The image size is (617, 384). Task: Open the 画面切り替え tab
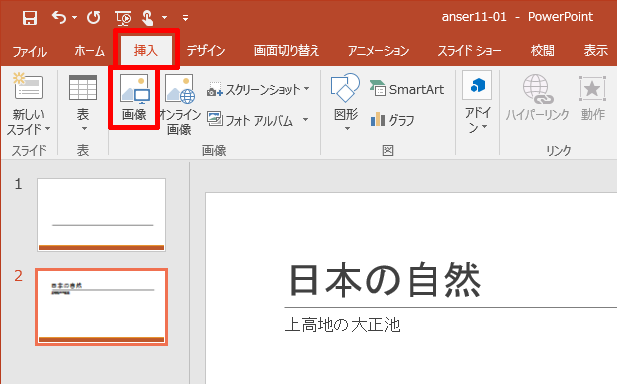point(286,51)
